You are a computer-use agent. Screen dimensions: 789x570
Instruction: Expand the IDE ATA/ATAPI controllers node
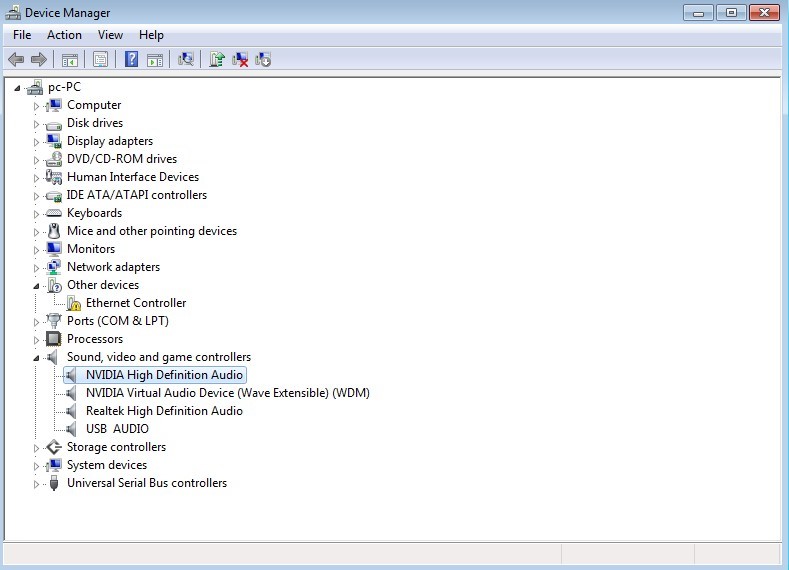click(36, 196)
